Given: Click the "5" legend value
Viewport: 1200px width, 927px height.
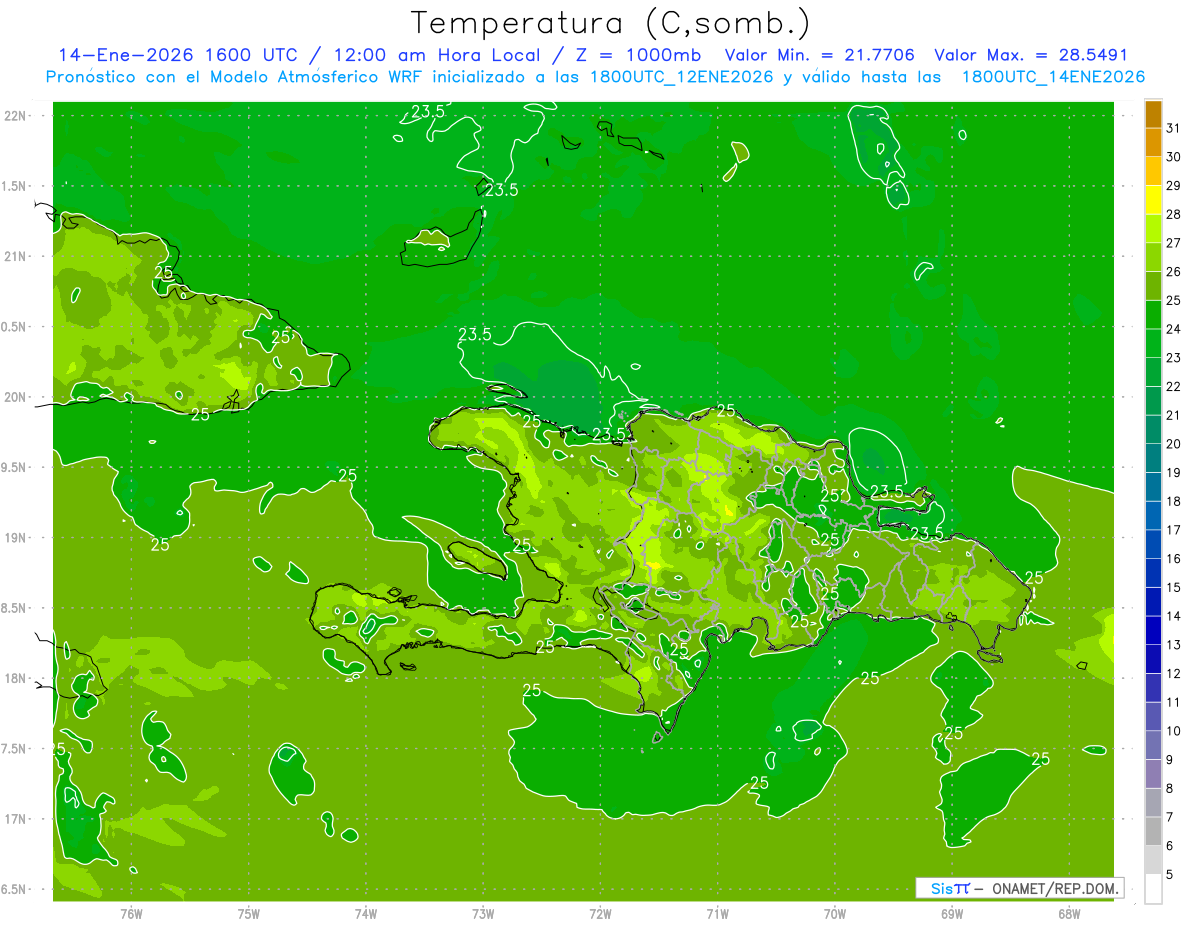Looking at the screenshot, I should coord(1170,875).
